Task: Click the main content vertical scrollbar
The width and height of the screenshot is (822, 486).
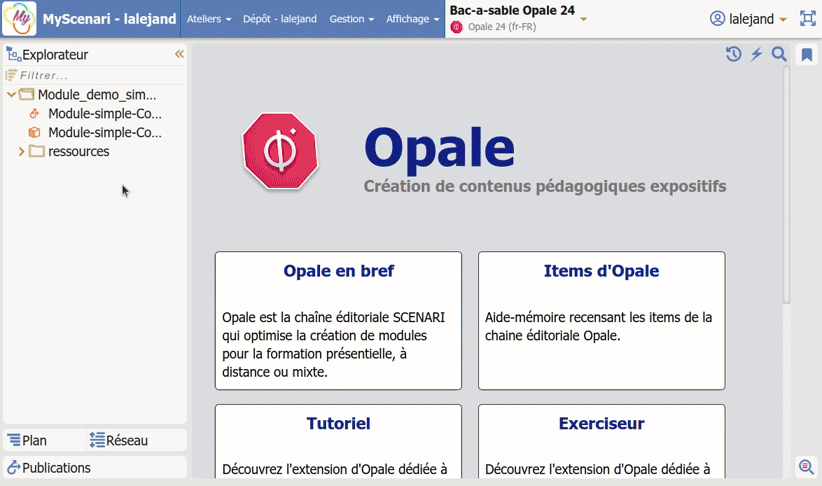Action: pyautogui.click(x=786, y=185)
